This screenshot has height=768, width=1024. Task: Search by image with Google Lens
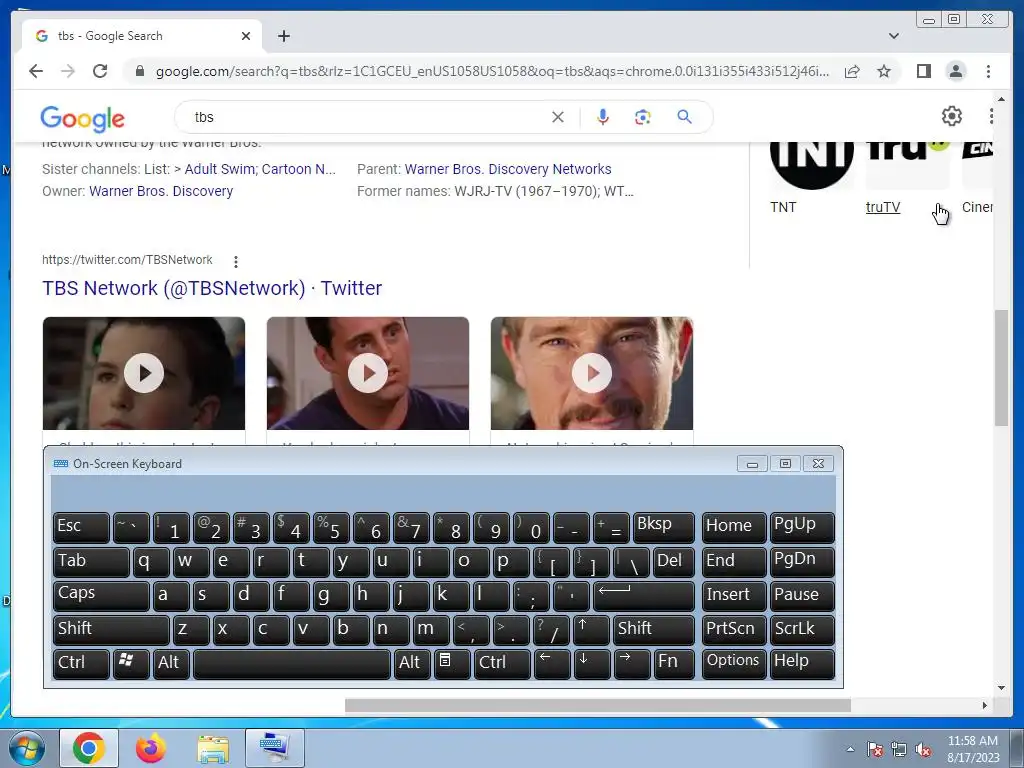point(643,117)
